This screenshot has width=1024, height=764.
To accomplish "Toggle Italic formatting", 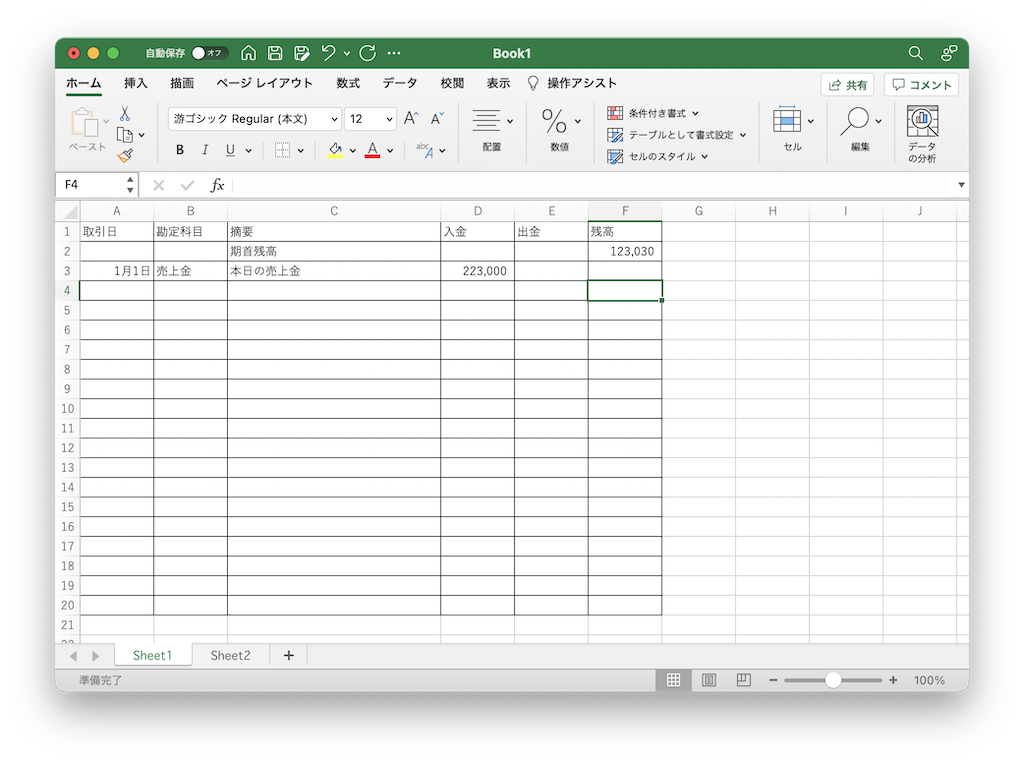I will pyautogui.click(x=205, y=150).
